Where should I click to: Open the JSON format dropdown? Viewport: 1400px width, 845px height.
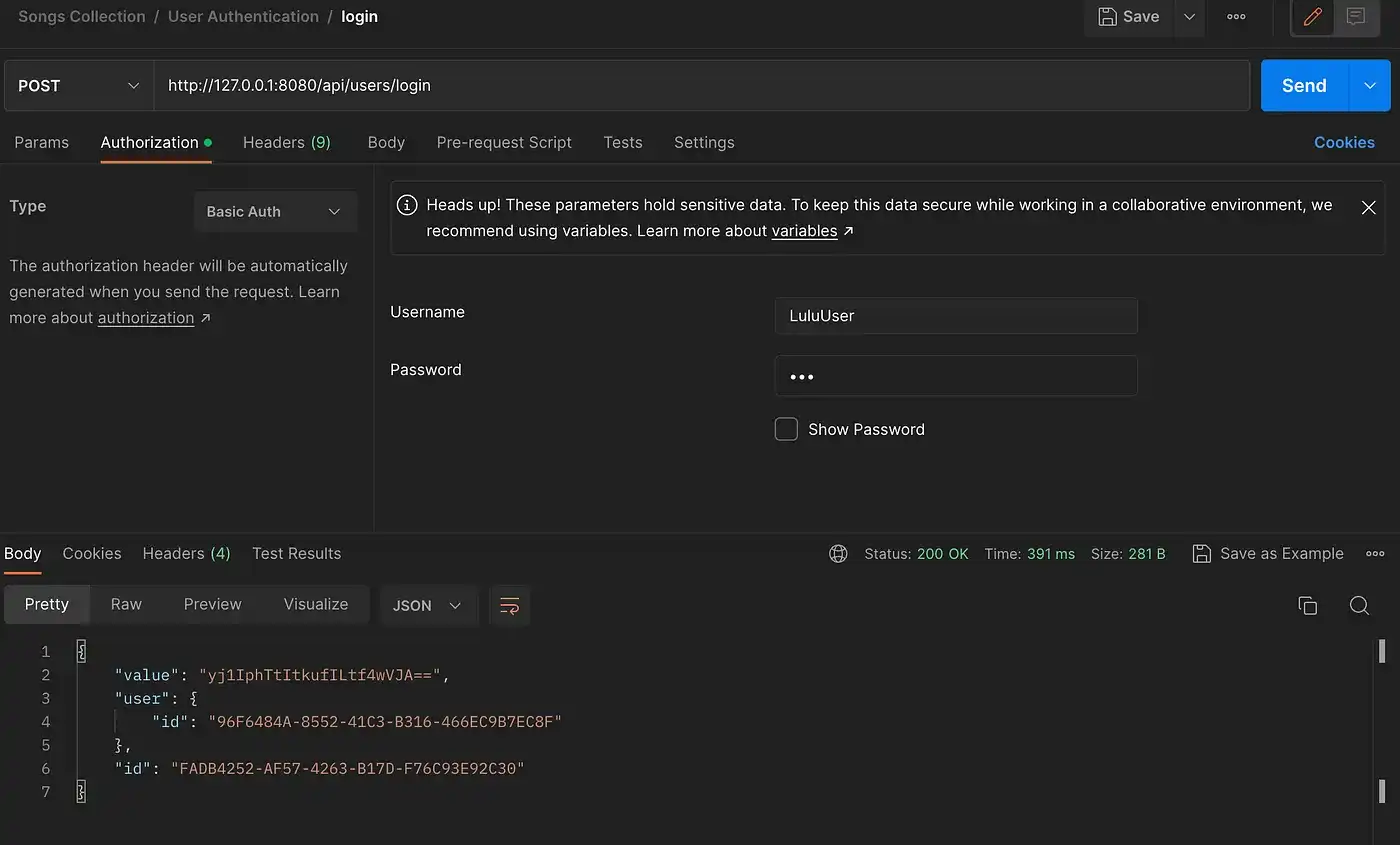(x=427, y=605)
